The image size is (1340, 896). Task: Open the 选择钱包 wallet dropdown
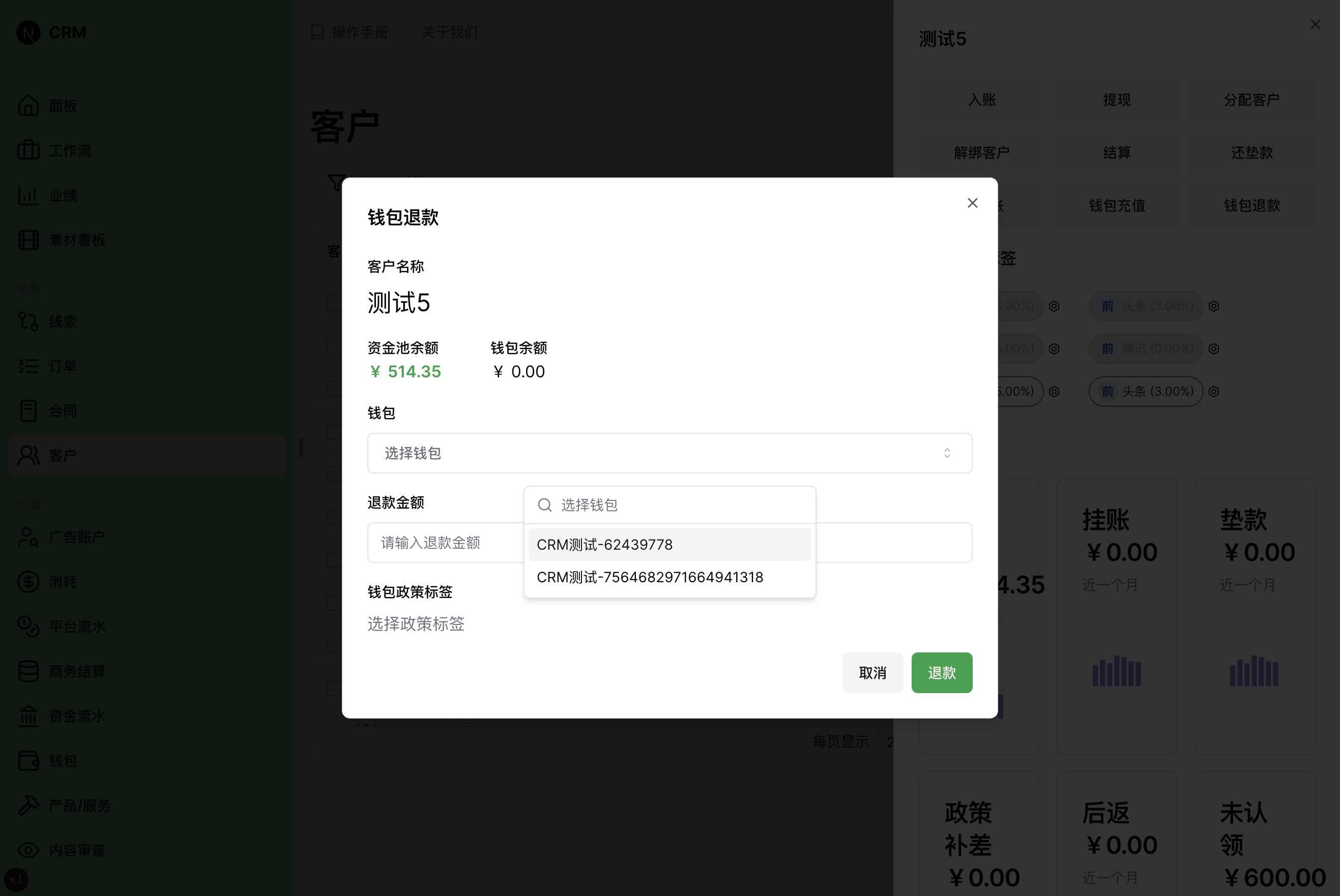(x=669, y=453)
